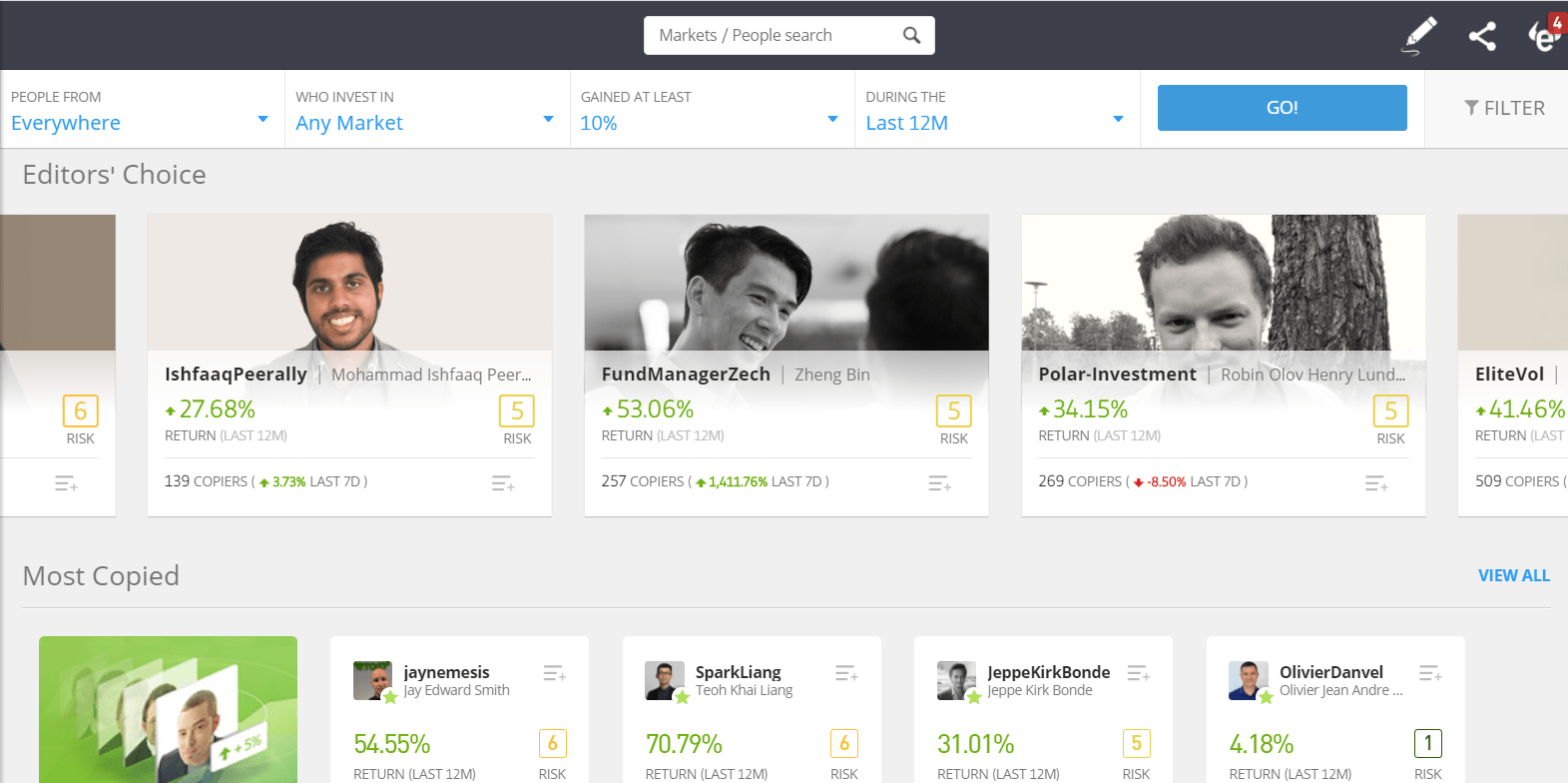
Task: Add OlivierDanvel to watchlist icon
Action: click(x=1430, y=673)
